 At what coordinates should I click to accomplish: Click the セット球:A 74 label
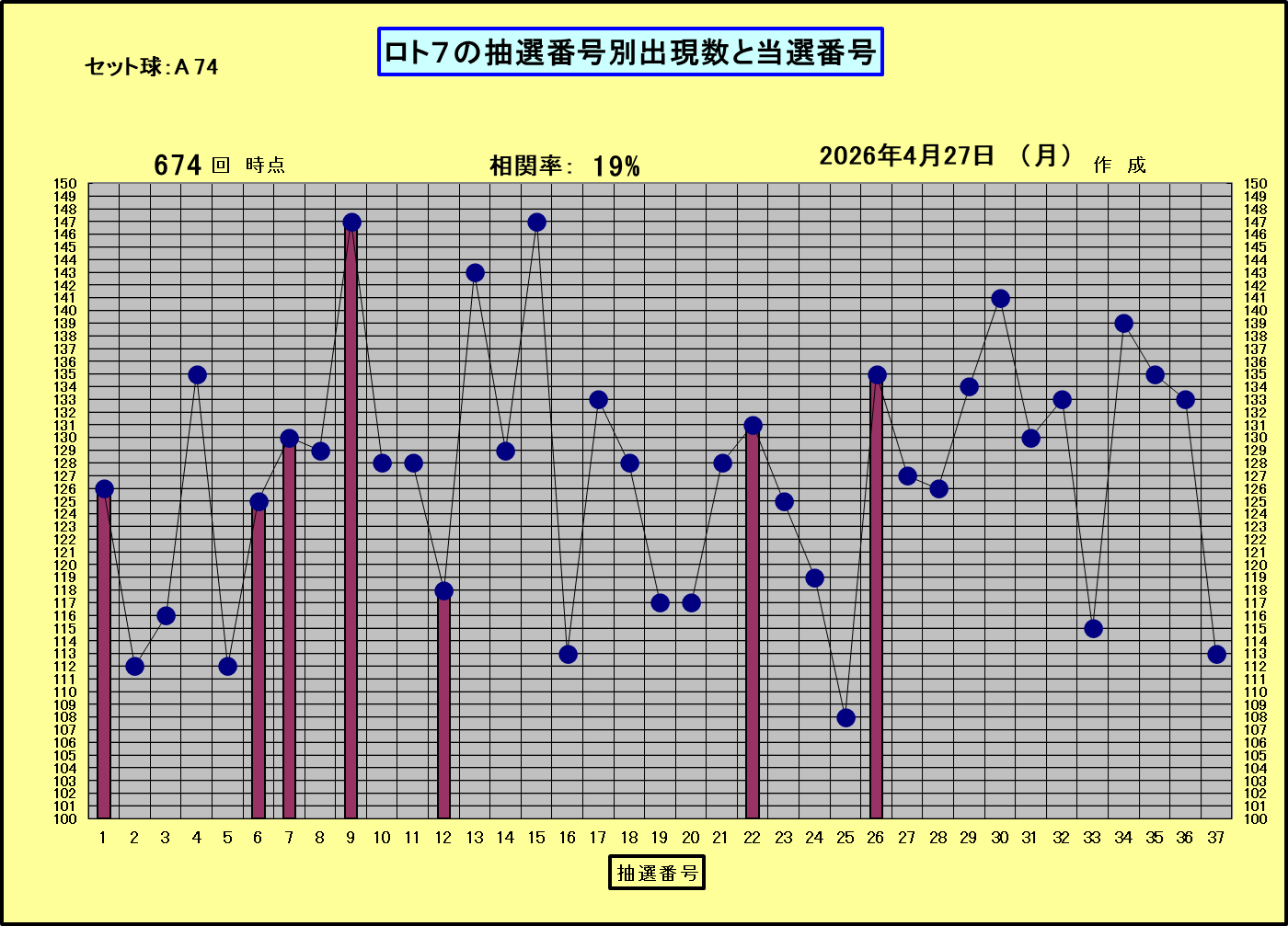[151, 66]
